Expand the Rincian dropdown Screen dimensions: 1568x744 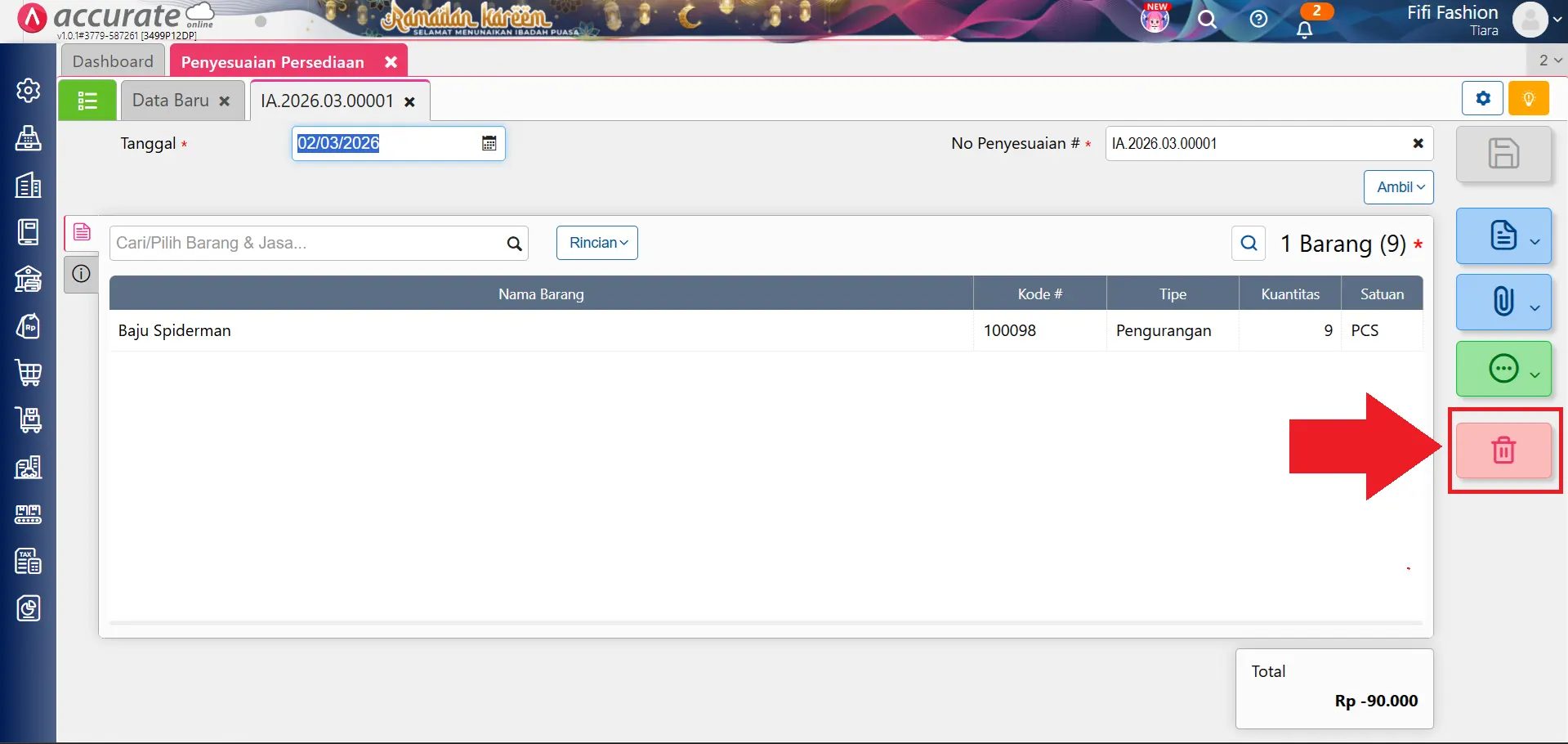click(x=597, y=243)
